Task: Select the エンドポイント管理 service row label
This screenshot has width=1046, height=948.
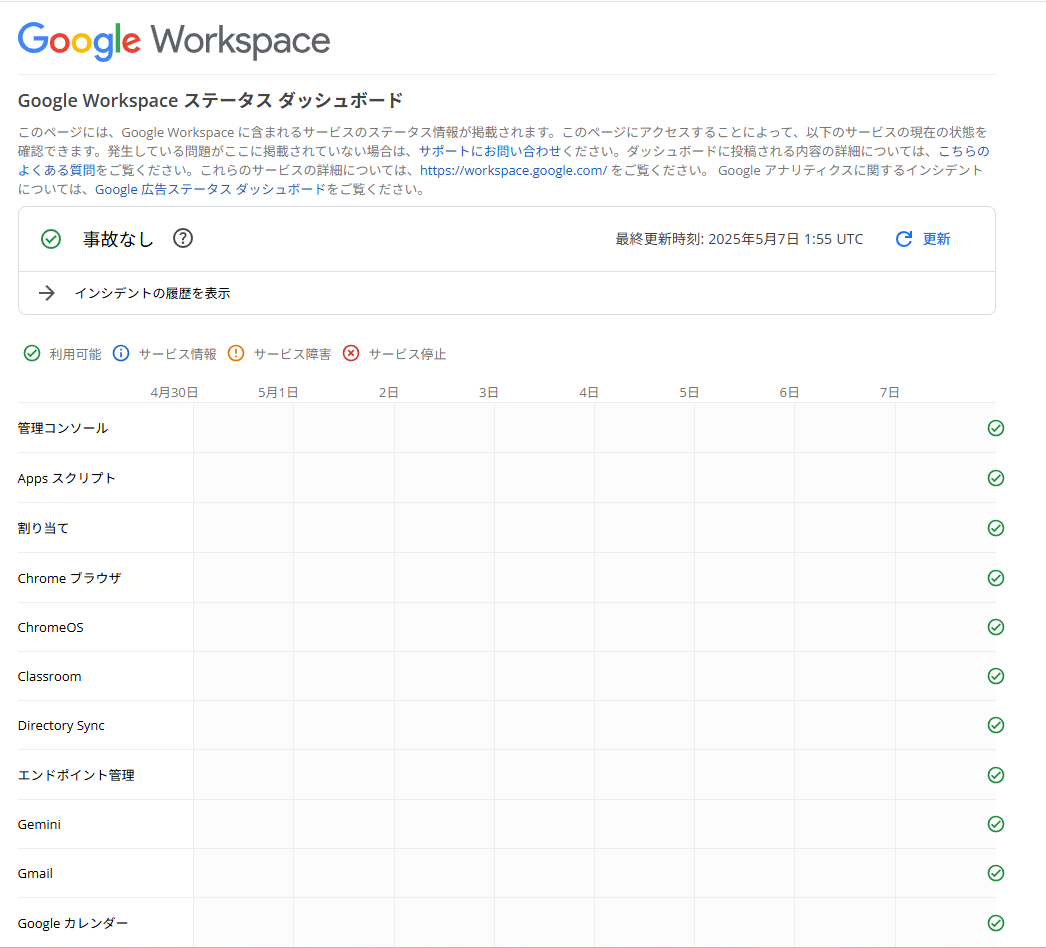Action: tap(76, 775)
